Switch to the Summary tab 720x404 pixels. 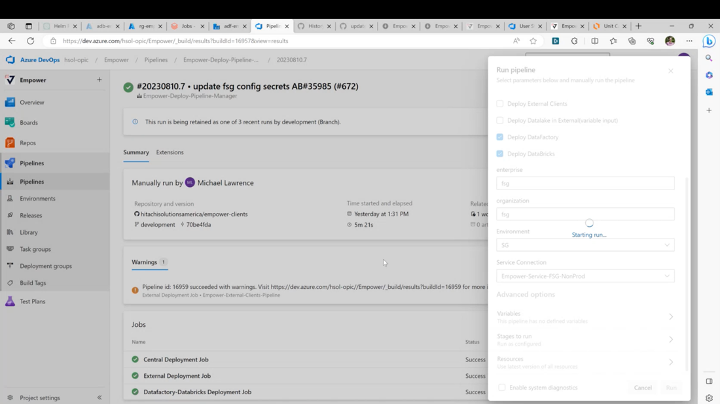pos(136,152)
